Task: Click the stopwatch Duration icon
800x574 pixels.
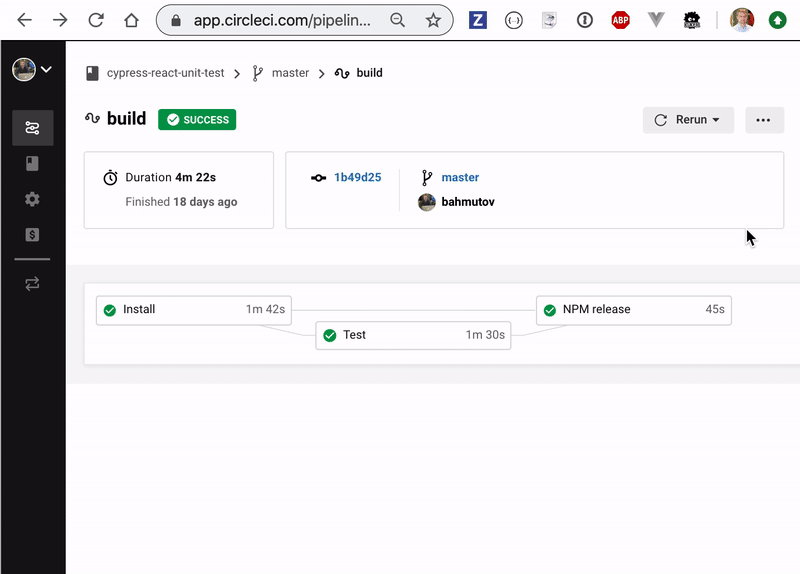Action: pos(110,178)
